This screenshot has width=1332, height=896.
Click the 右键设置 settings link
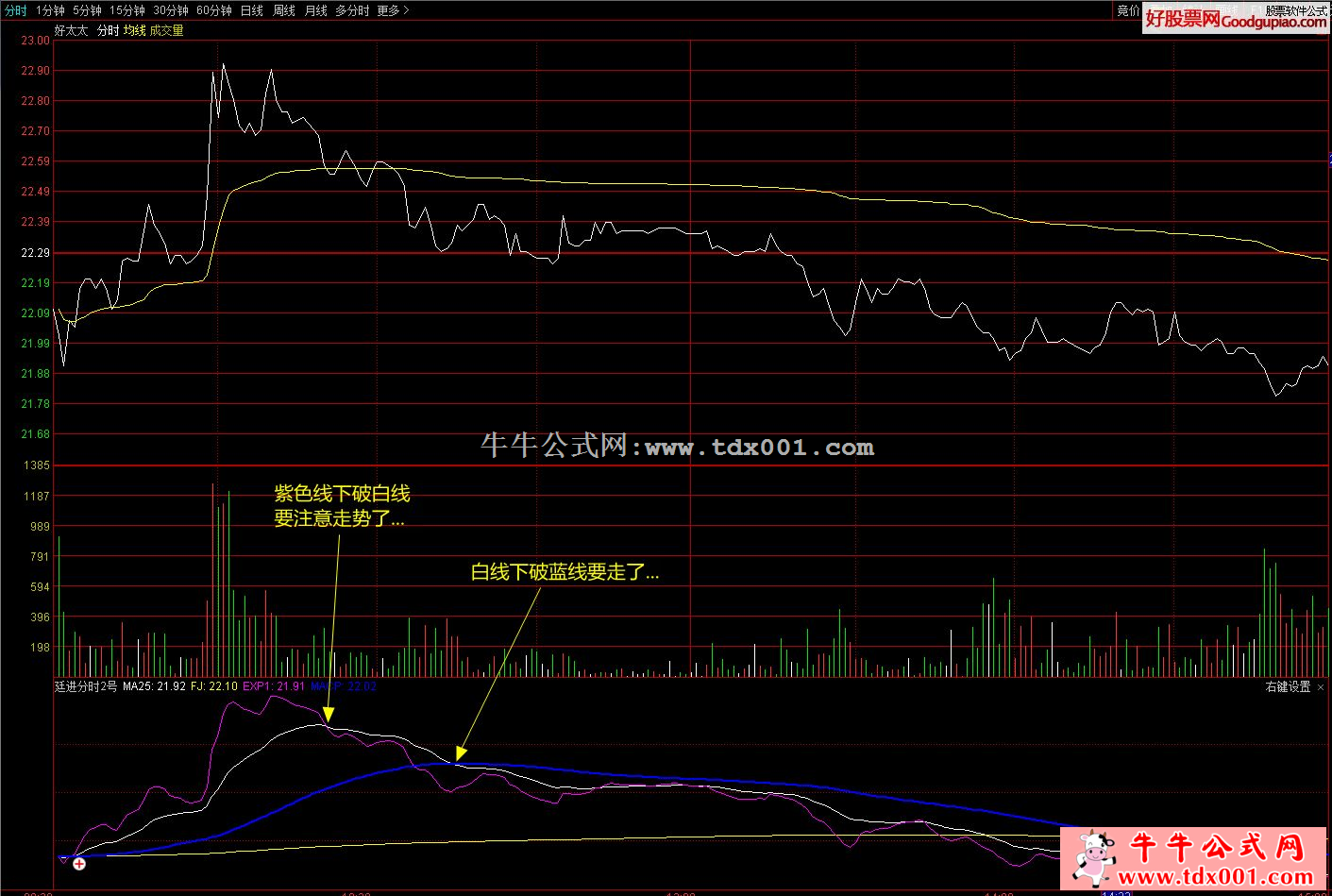[x=1289, y=687]
